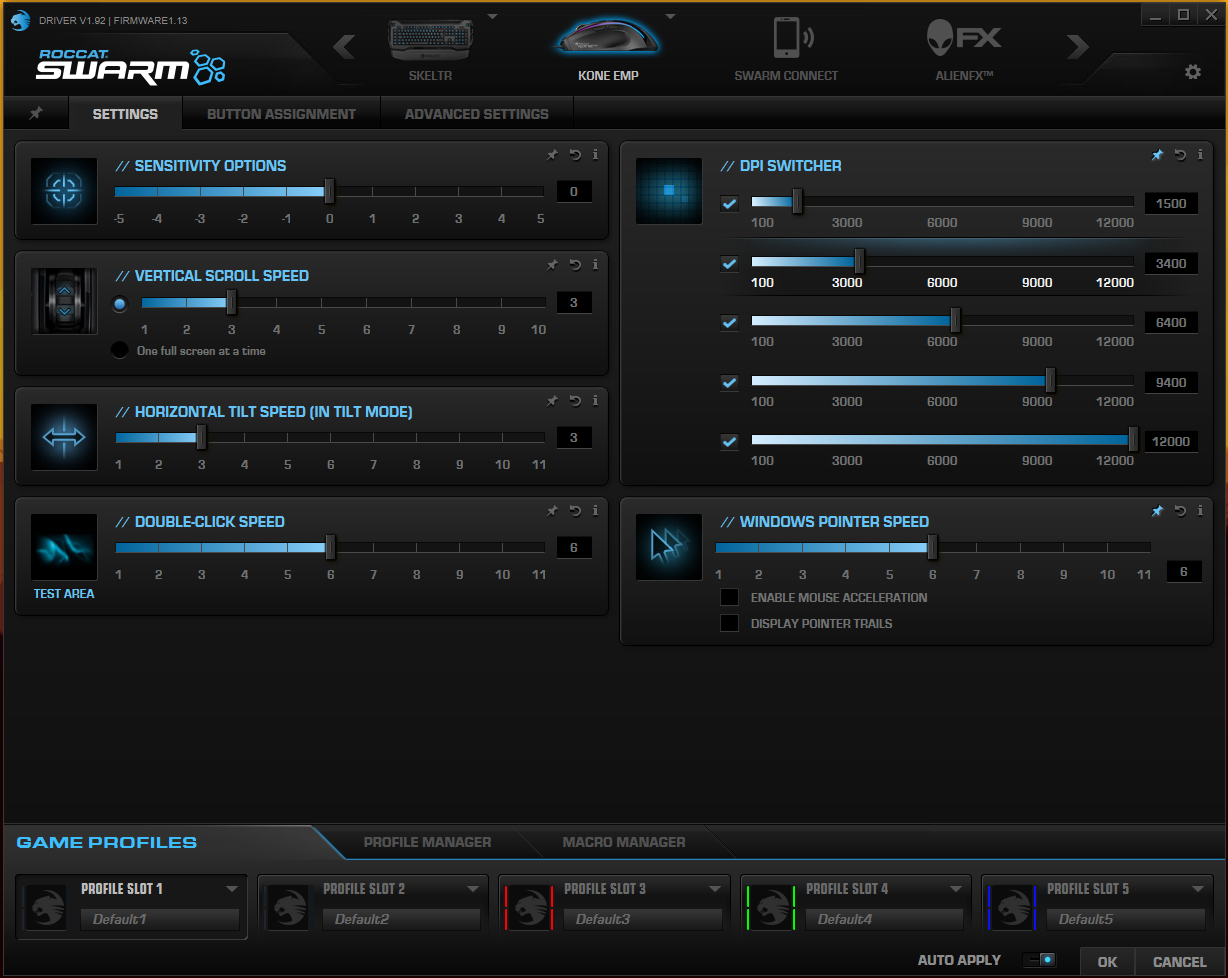This screenshot has width=1228, height=978.
Task: Click the Profile Slot 4 ROCCAT icon
Action: pos(770,907)
